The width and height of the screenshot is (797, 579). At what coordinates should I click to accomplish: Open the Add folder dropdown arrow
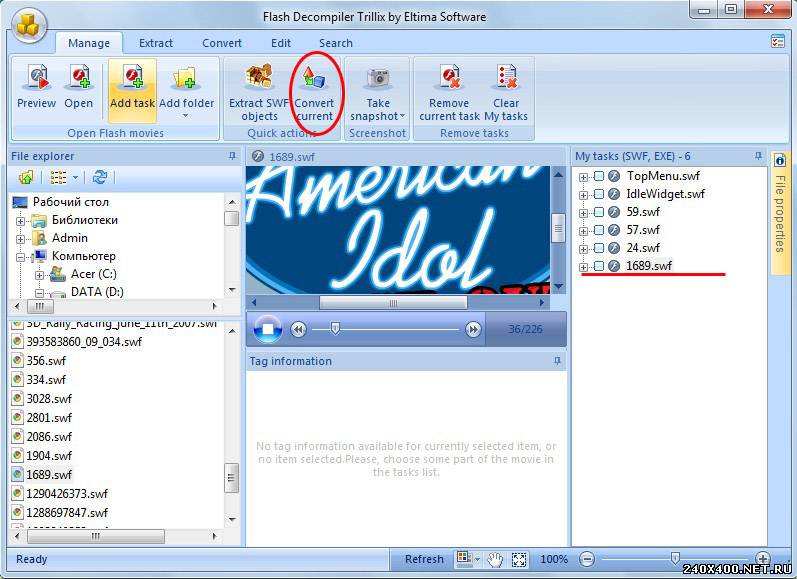(186, 116)
